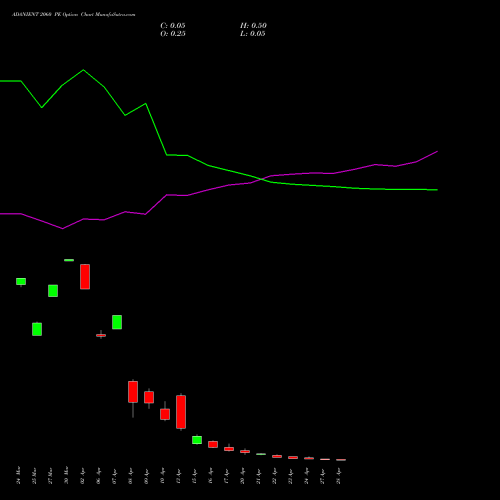Click the green candle above 24 Mar
Viewport: 500px width, 500px height.
[x=21, y=281]
